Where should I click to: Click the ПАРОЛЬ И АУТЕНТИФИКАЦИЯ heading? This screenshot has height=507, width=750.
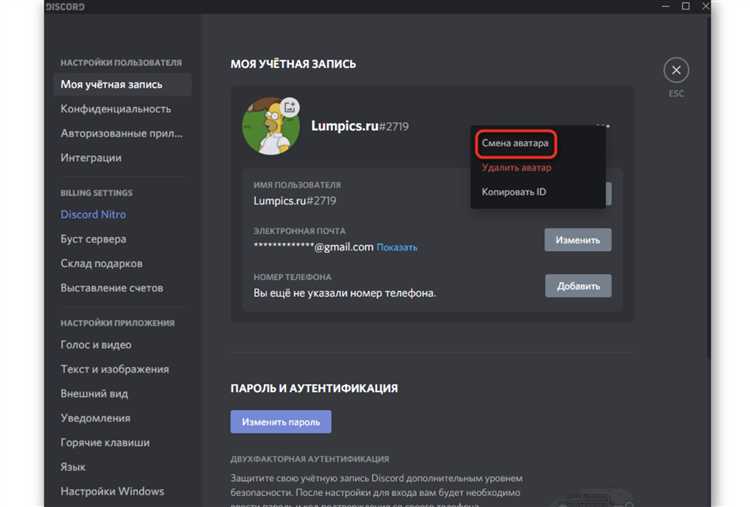coord(314,388)
